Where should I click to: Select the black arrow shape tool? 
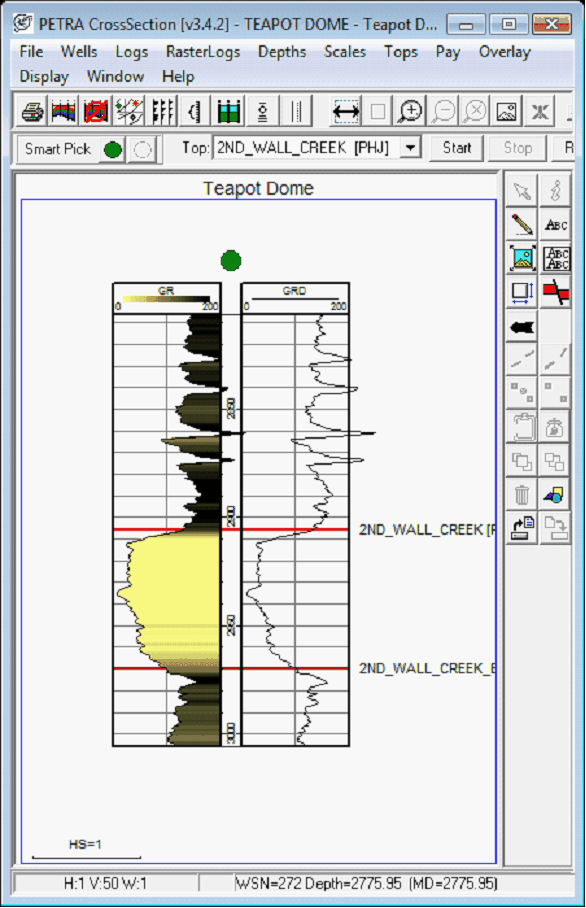click(x=522, y=327)
